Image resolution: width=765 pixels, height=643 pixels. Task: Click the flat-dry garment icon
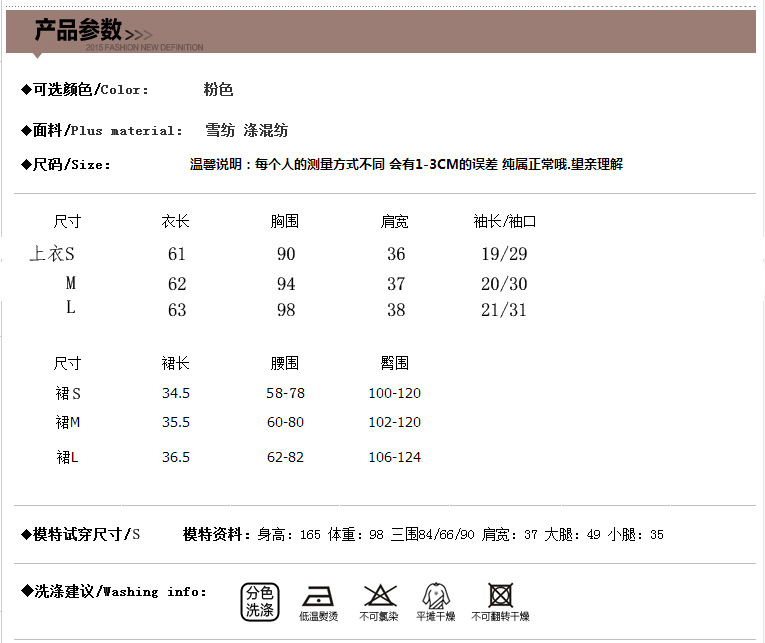[436, 596]
